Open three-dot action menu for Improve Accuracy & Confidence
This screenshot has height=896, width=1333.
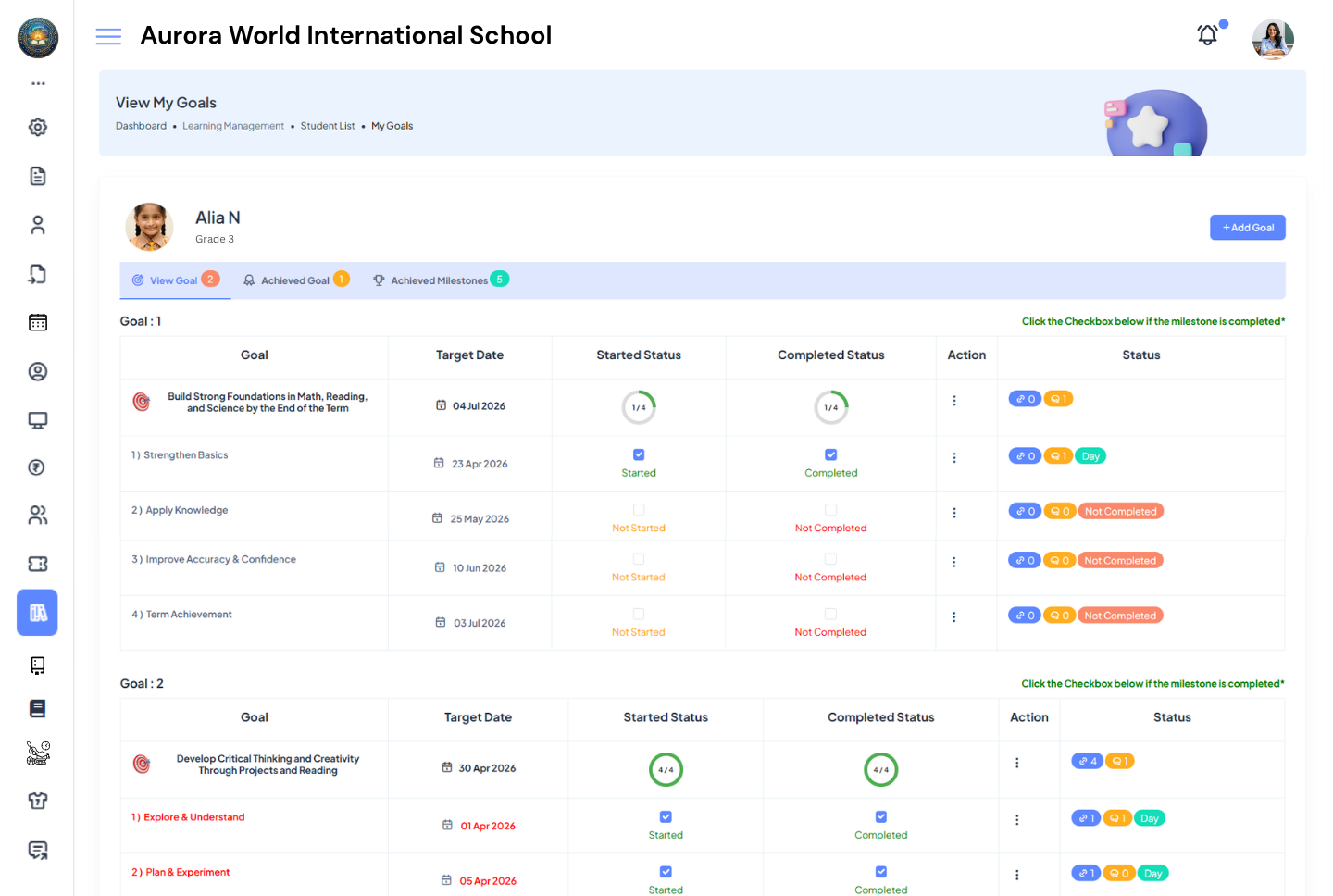tap(954, 562)
